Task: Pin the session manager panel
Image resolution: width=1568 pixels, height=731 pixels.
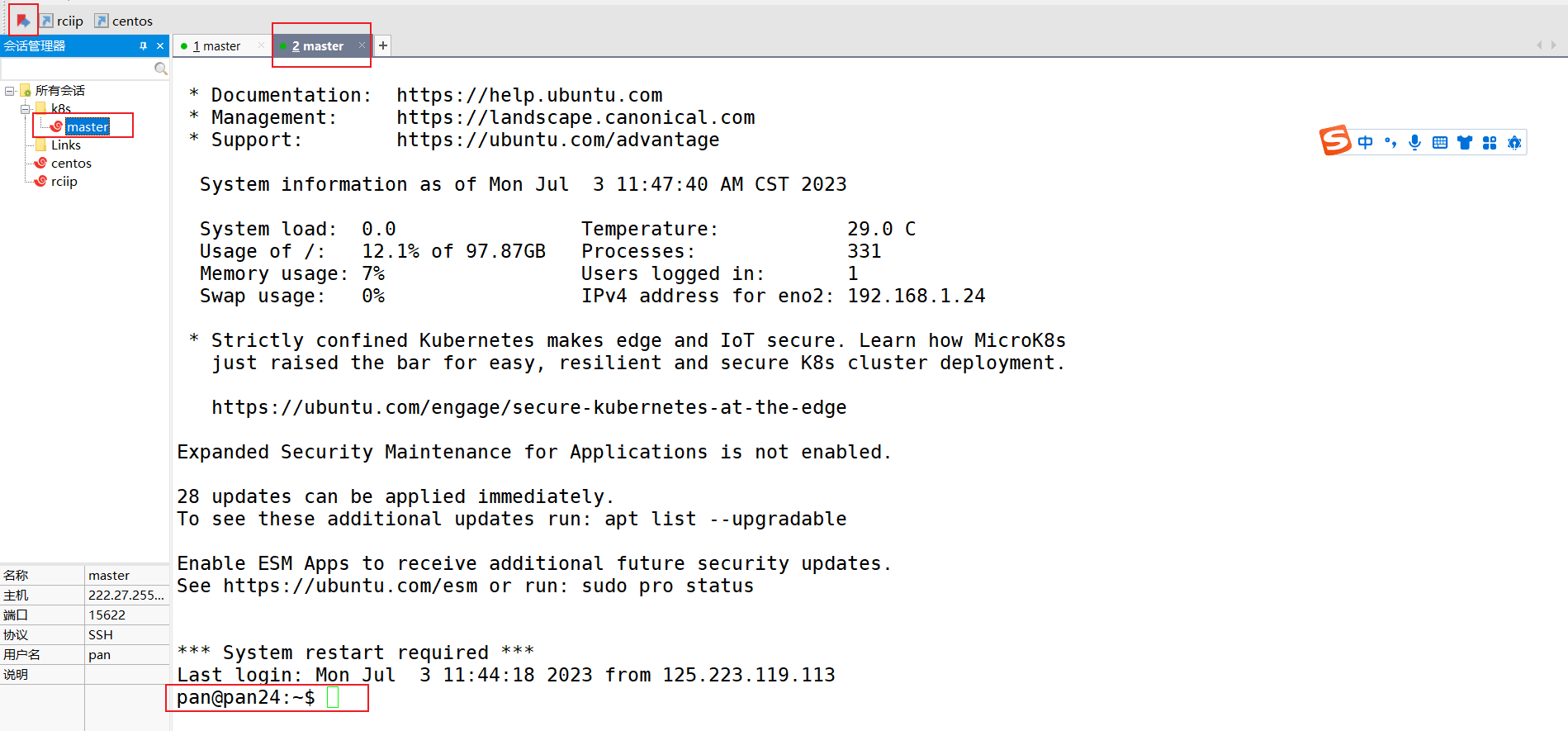Action: coord(143,46)
